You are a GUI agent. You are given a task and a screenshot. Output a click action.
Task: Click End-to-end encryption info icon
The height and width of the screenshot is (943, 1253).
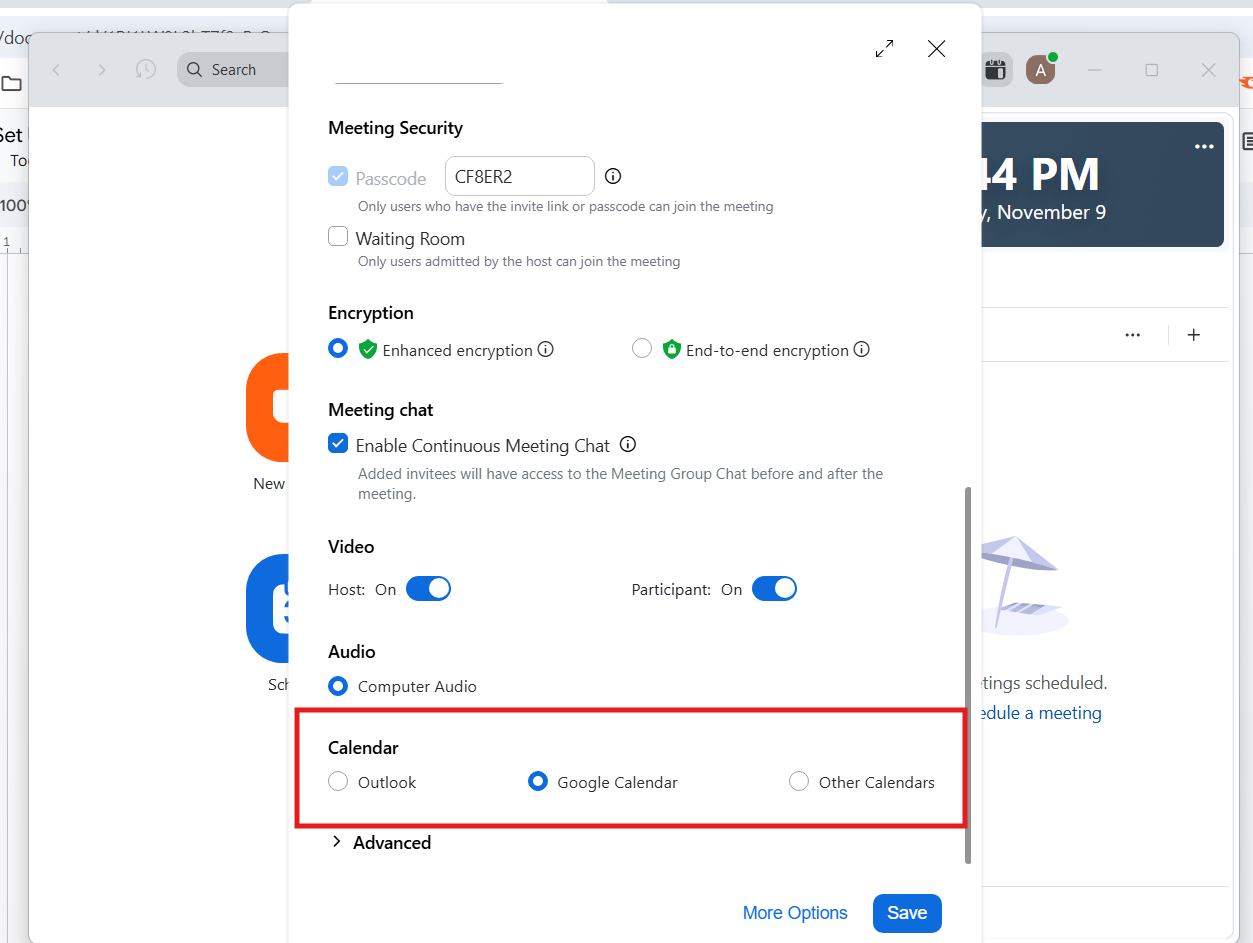coord(862,350)
